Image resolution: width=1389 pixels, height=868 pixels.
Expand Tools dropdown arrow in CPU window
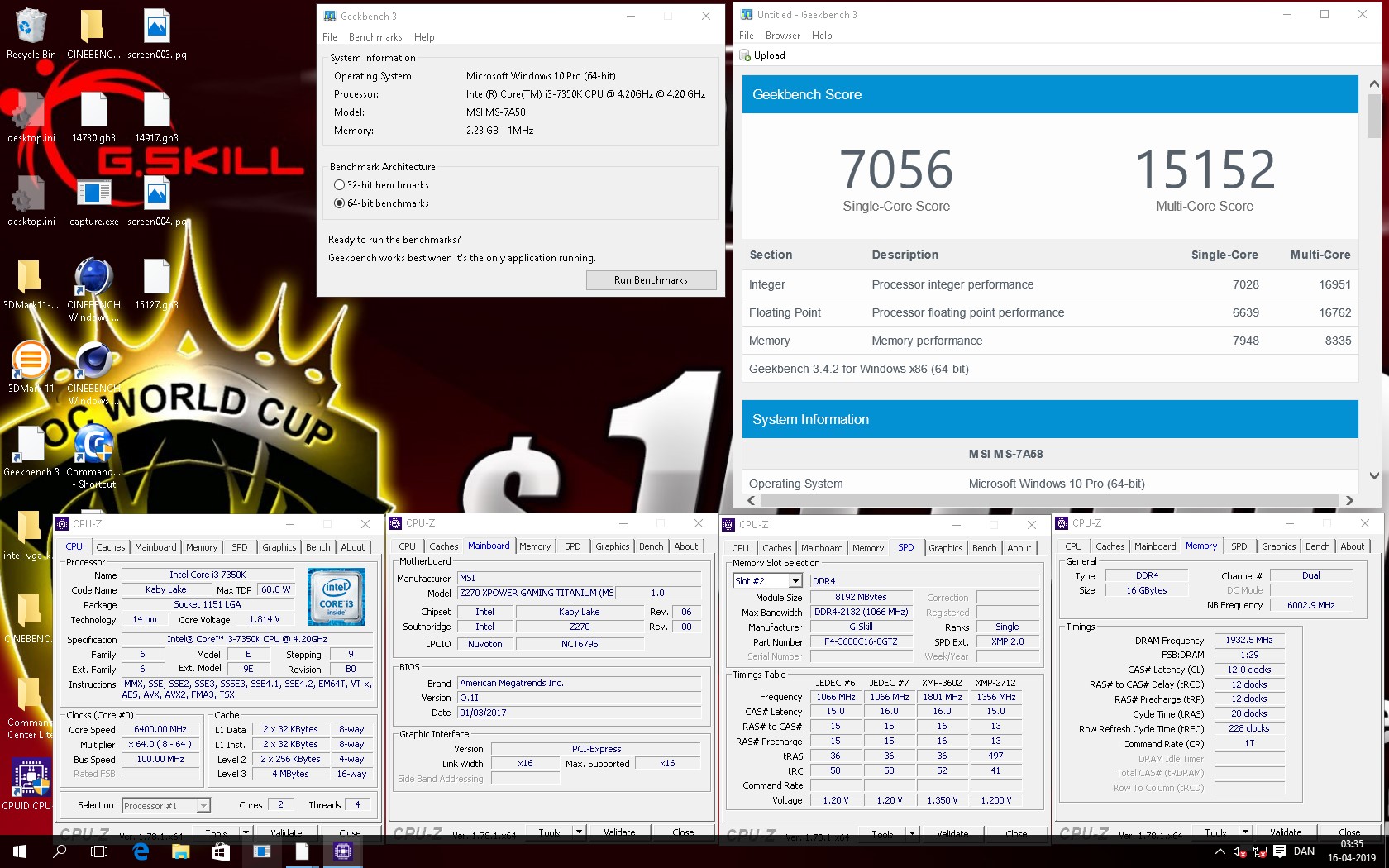[x=245, y=832]
